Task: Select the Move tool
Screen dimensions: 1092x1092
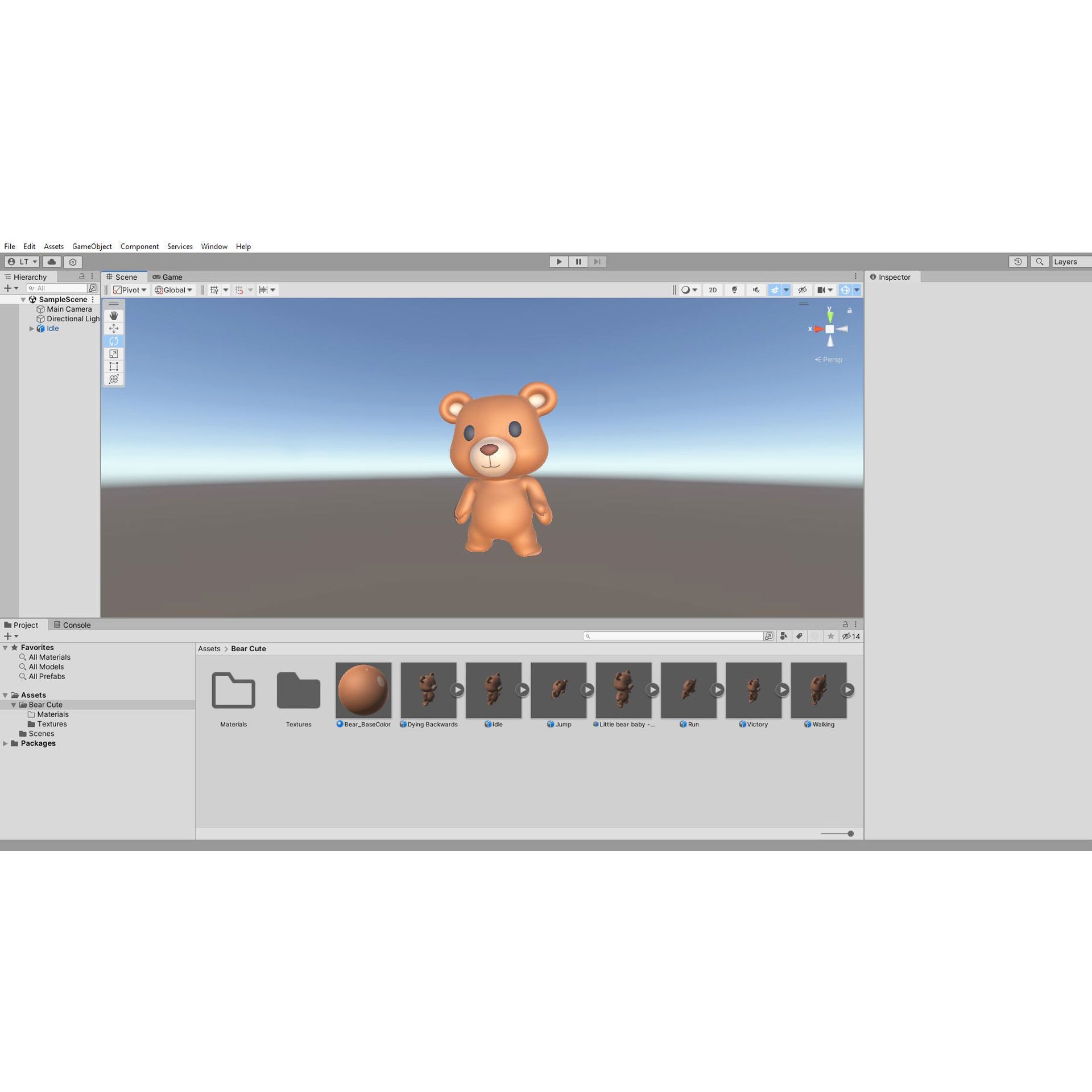Action: point(114,329)
